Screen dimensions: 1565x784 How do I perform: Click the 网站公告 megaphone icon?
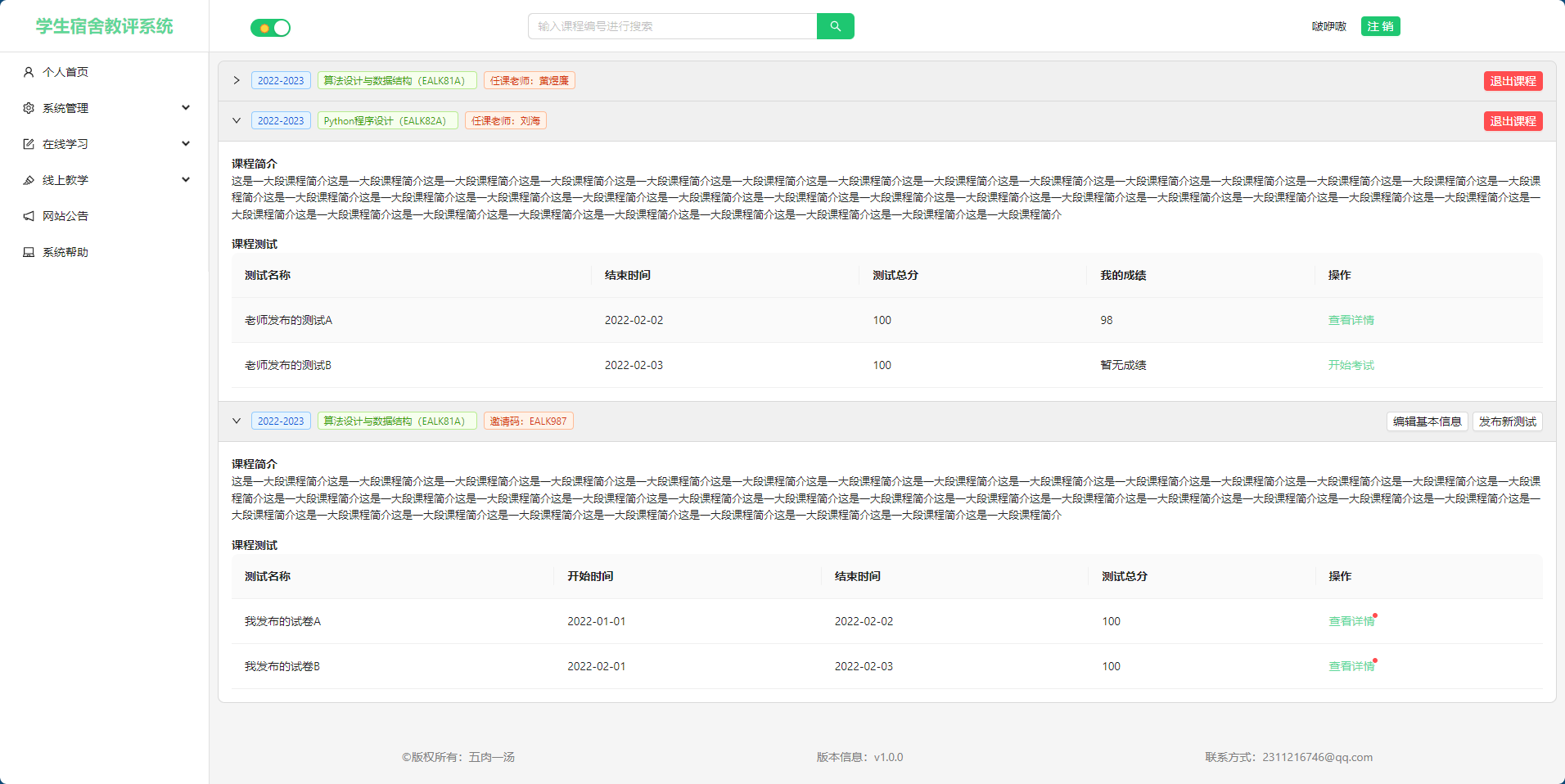[29, 216]
